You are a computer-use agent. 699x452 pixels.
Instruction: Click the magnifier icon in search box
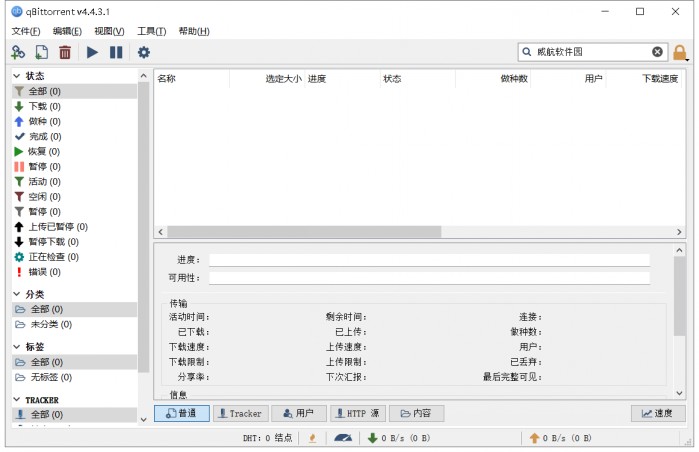tap(526, 52)
